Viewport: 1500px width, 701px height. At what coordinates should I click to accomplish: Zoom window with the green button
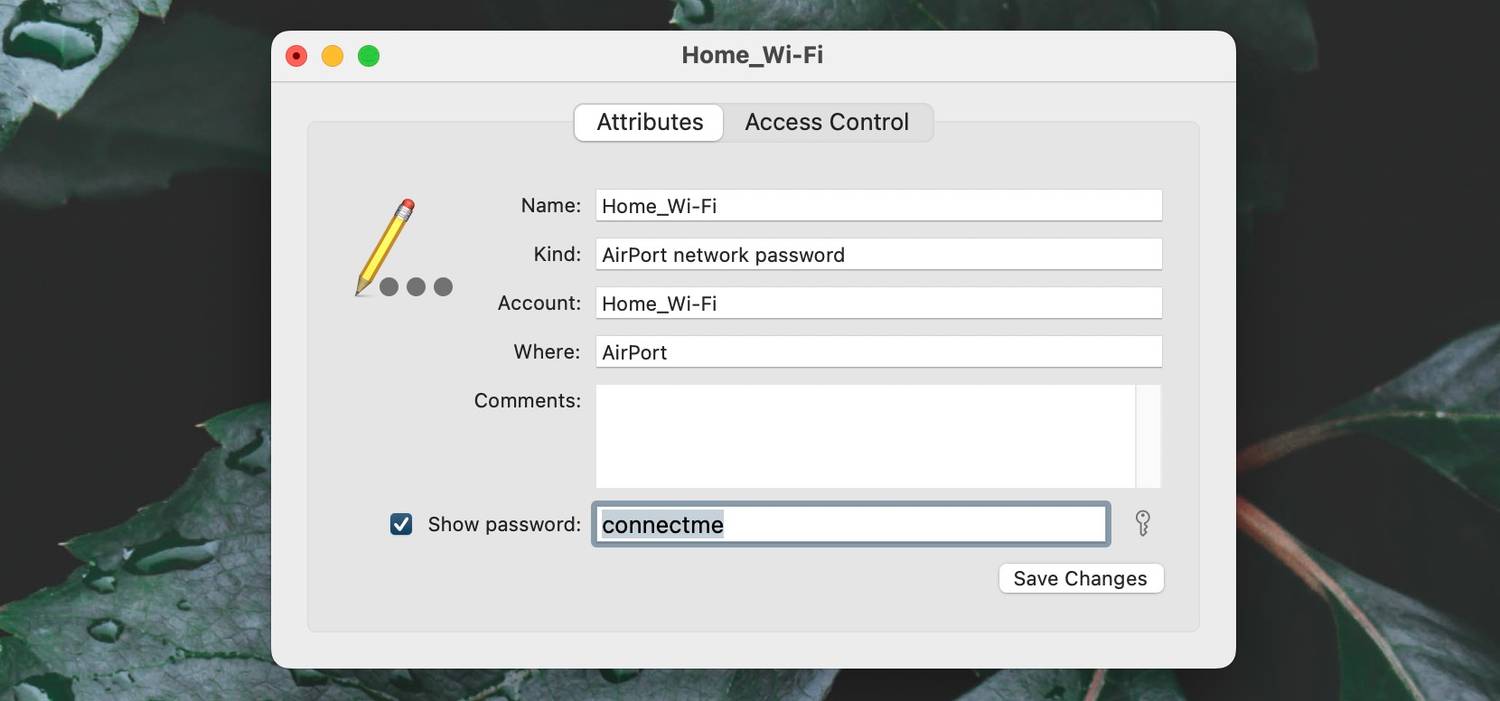point(369,56)
